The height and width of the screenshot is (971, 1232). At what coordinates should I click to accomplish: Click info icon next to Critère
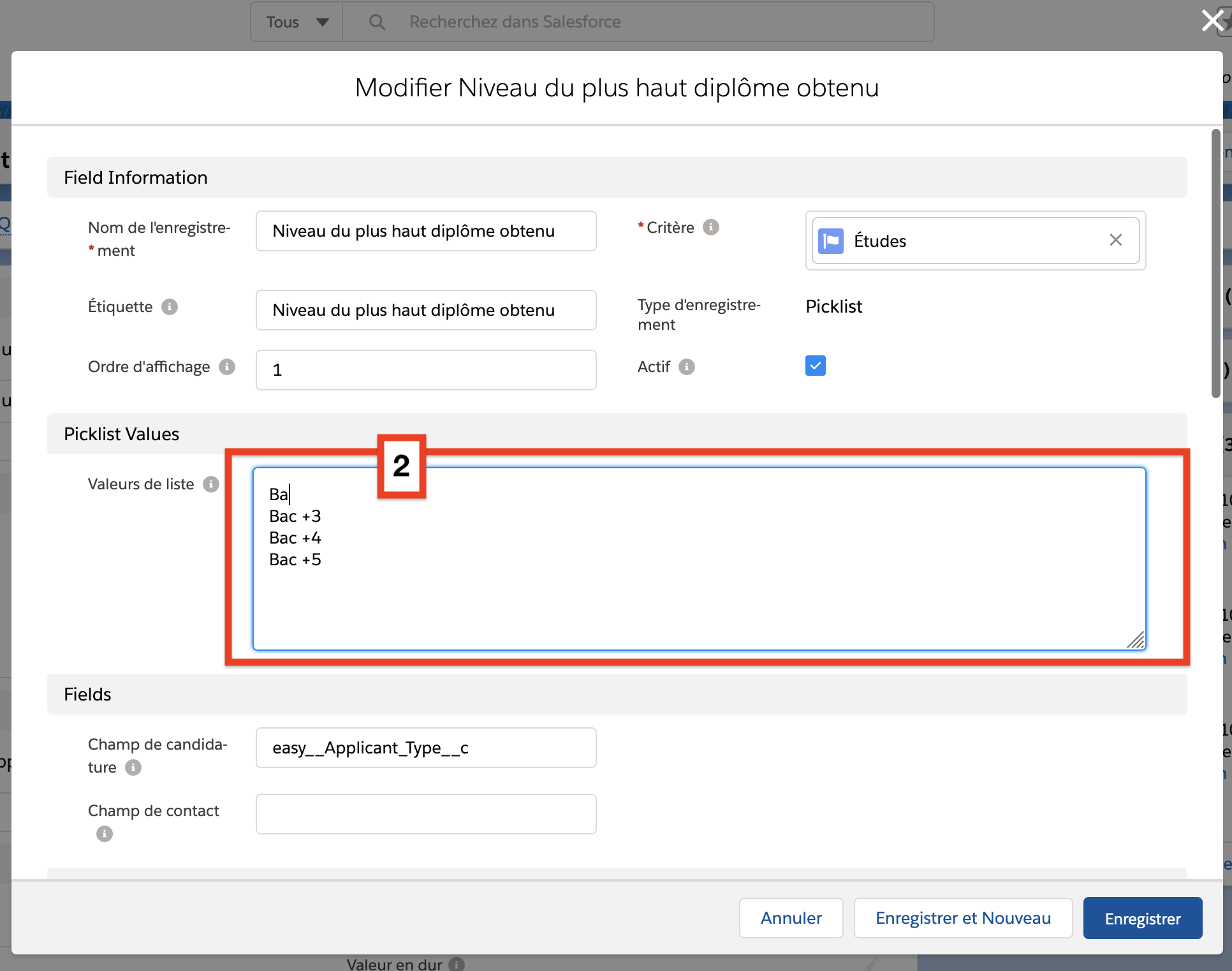[710, 227]
